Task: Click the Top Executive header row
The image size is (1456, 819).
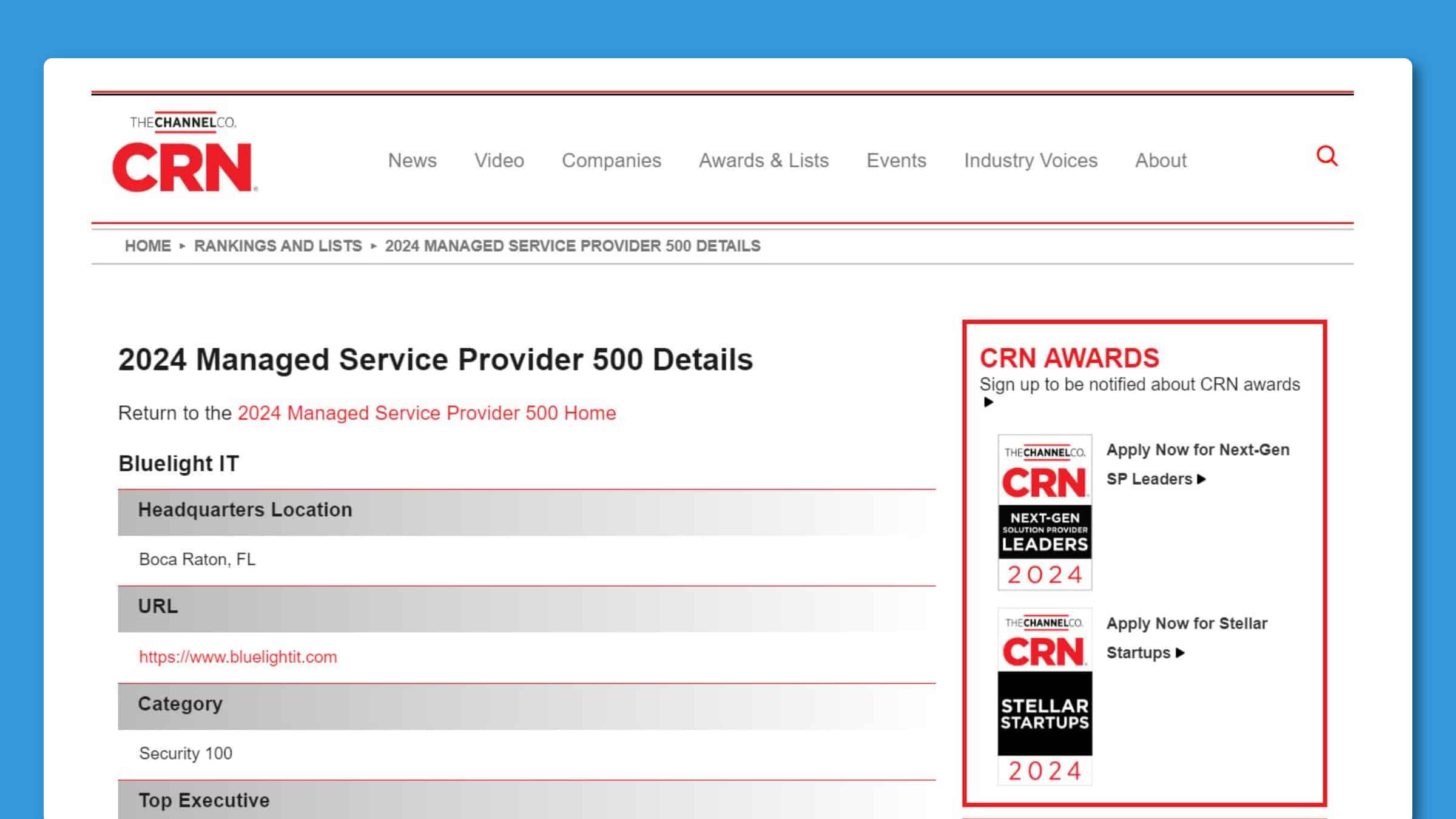Action: point(527,800)
